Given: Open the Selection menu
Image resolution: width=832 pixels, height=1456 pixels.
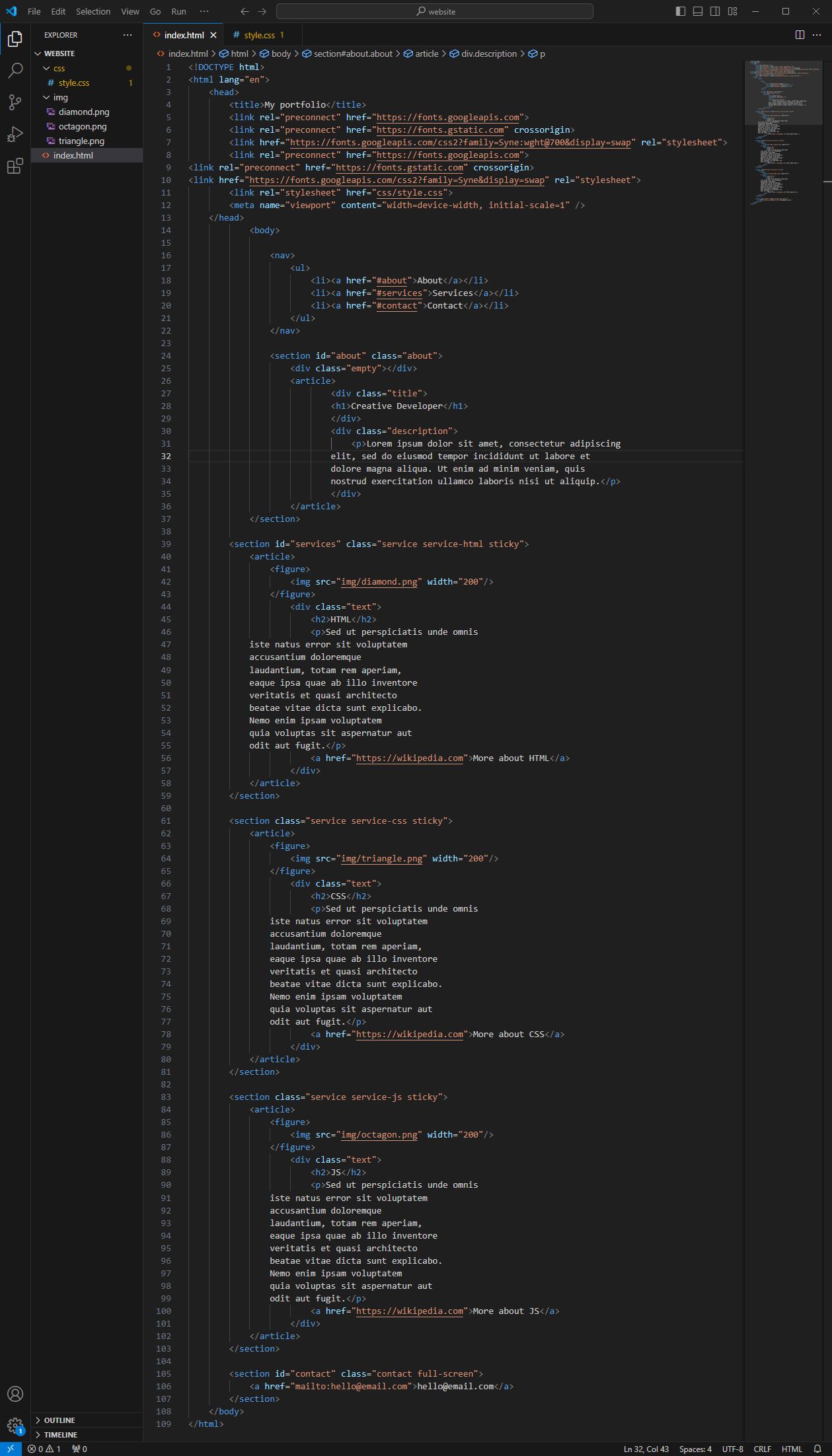Looking at the screenshot, I should (93, 11).
